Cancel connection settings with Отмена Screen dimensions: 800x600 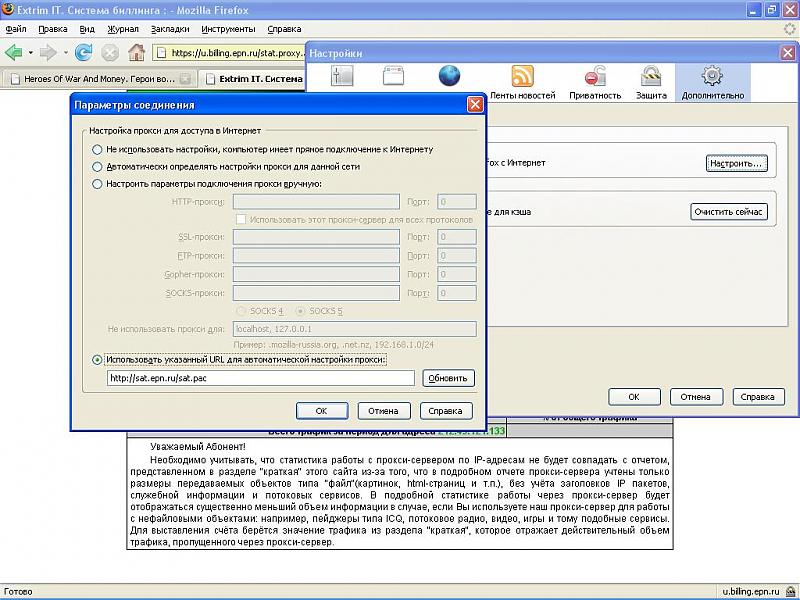click(384, 411)
